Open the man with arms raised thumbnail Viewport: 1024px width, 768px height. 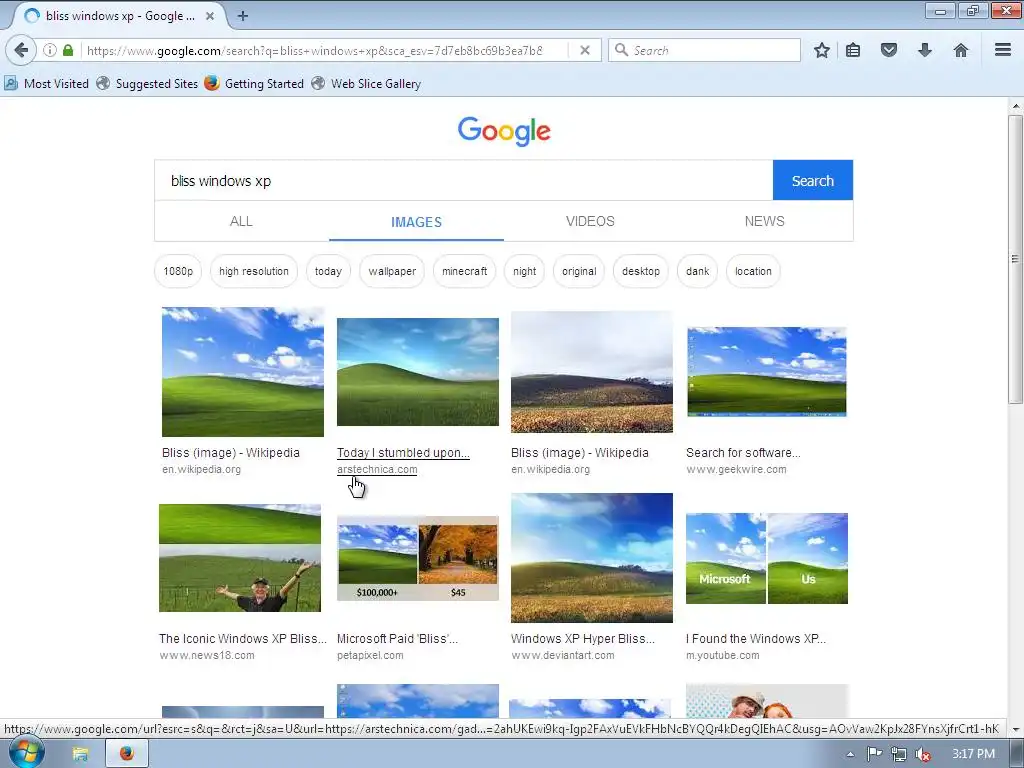240,558
